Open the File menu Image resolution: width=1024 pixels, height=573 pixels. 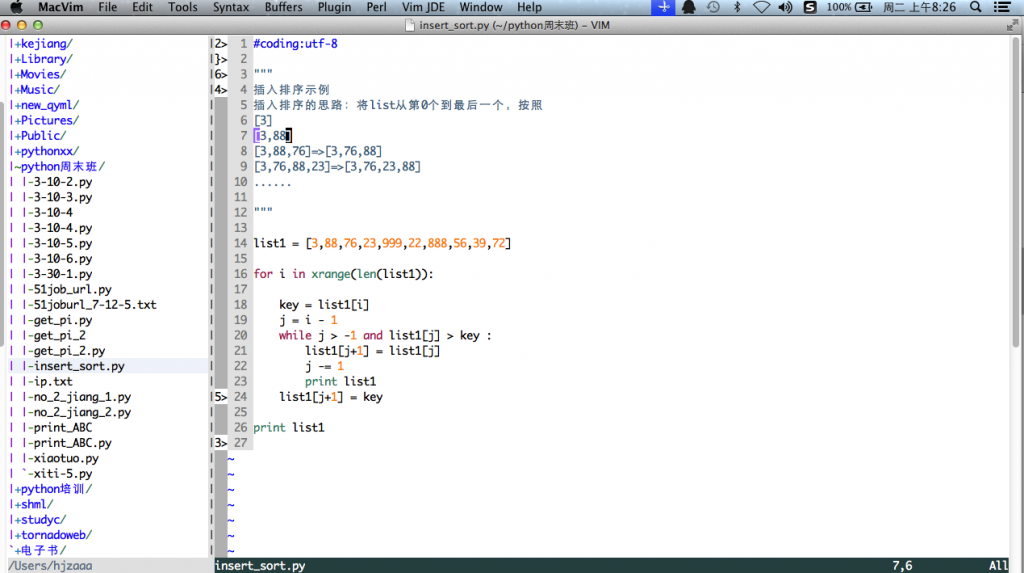[x=107, y=7]
